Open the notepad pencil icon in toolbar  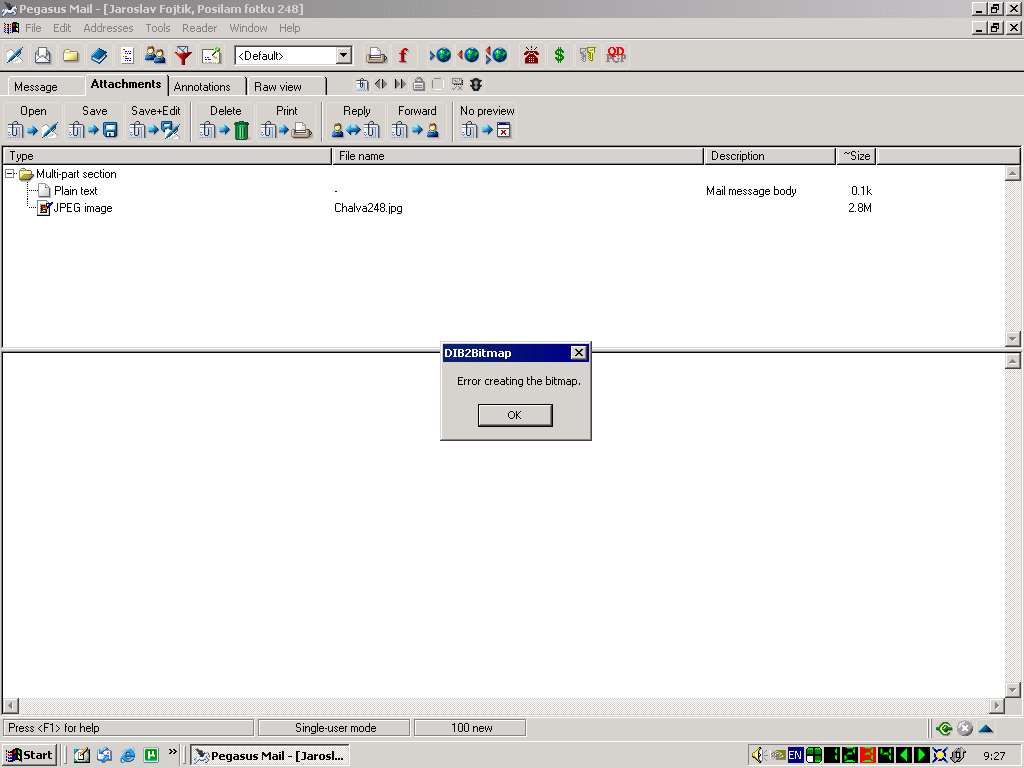tap(211, 56)
